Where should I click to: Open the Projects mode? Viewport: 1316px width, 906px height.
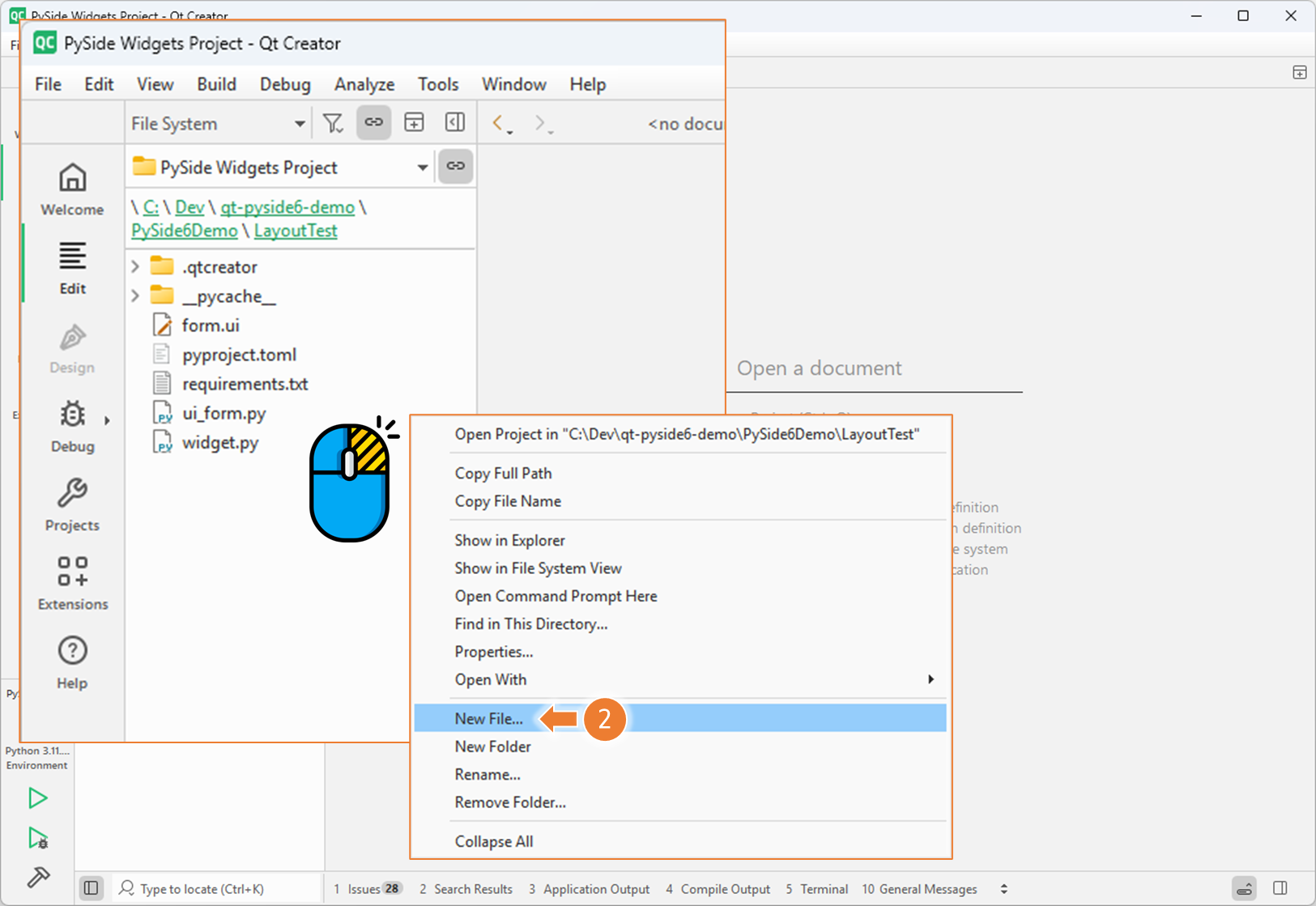[x=72, y=505]
